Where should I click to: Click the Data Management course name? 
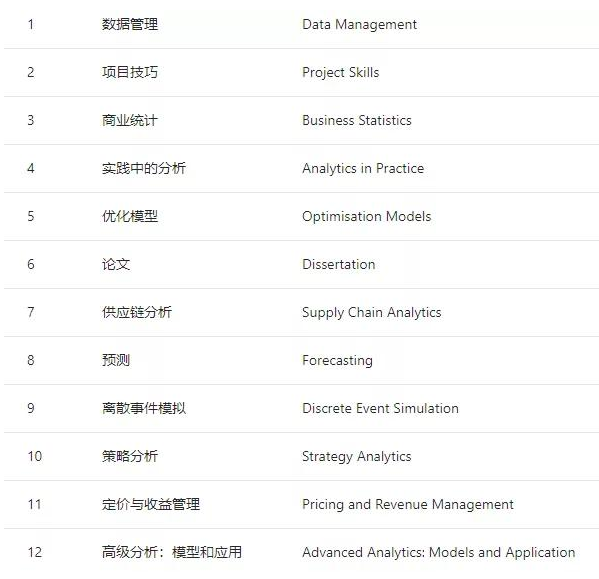(x=359, y=24)
